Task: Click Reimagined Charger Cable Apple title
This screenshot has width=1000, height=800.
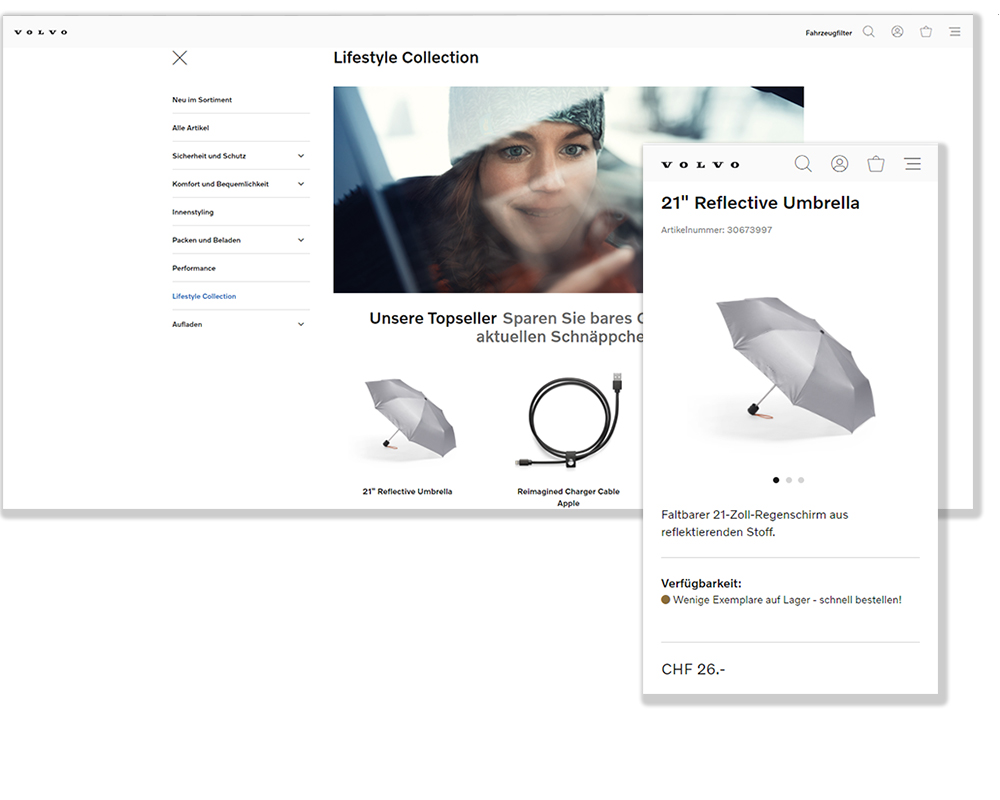Action: click(x=568, y=497)
